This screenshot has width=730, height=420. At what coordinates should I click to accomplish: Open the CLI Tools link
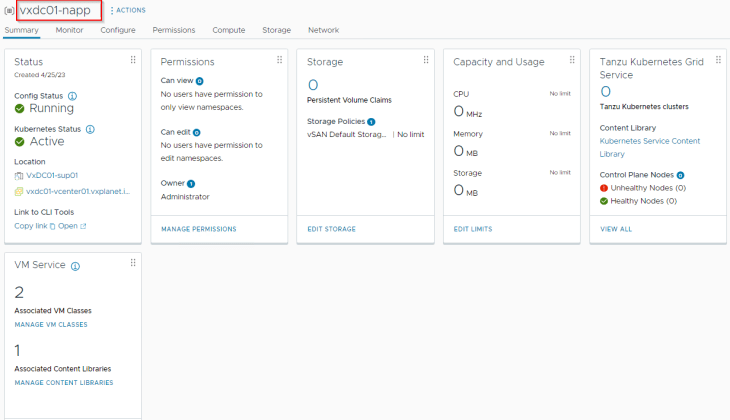68,226
